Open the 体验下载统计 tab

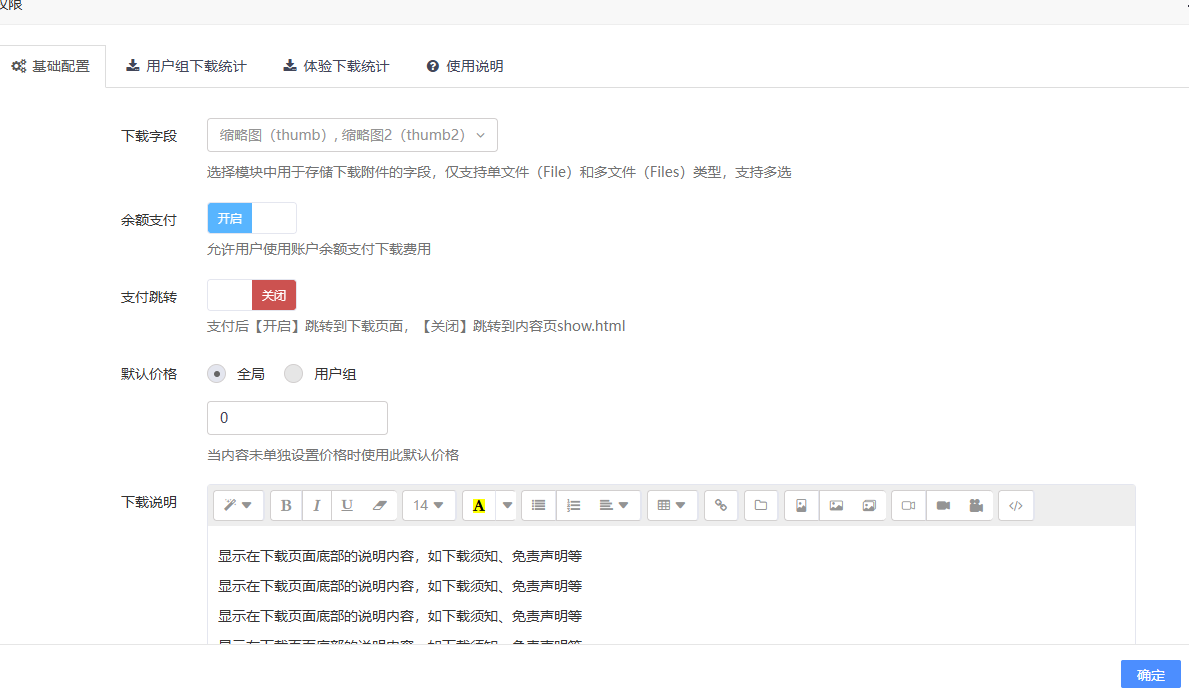pyautogui.click(x=337, y=67)
